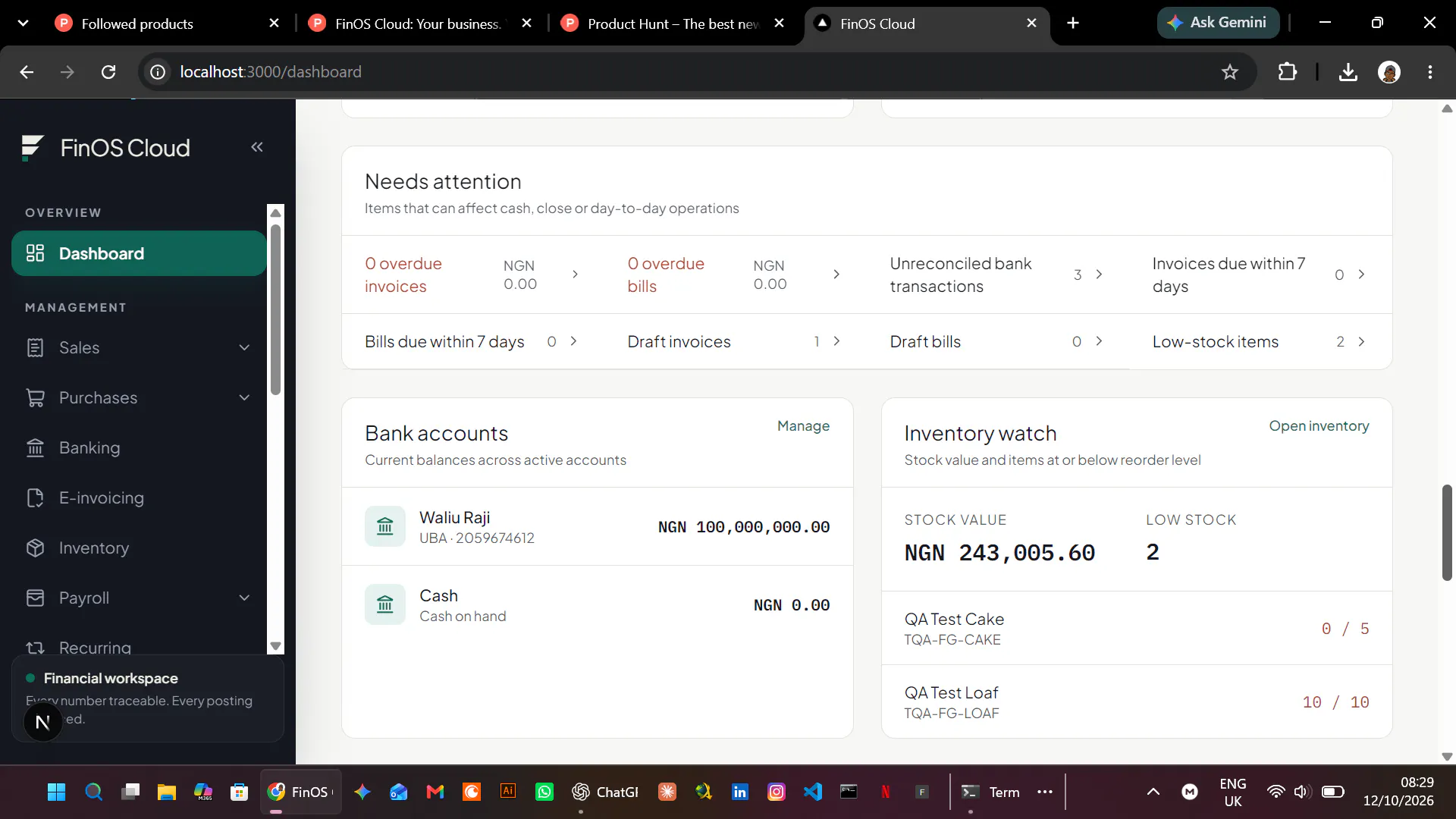Expand the Sales submenu chevron

click(244, 347)
